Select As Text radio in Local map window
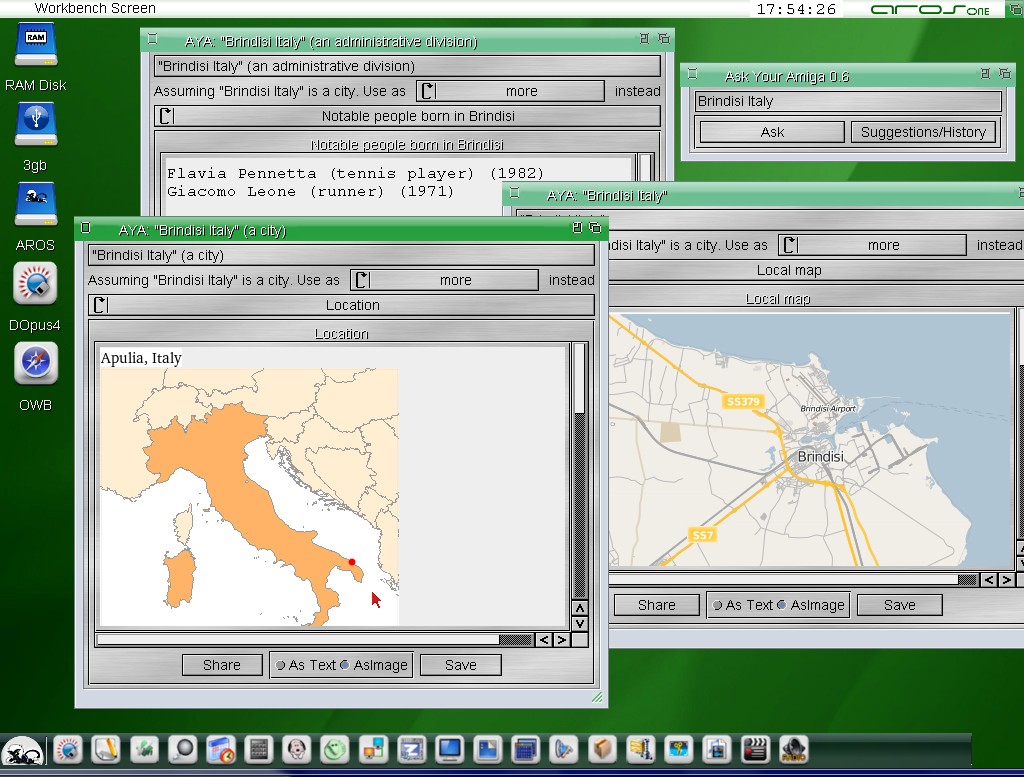The image size is (1024, 777). [x=719, y=605]
